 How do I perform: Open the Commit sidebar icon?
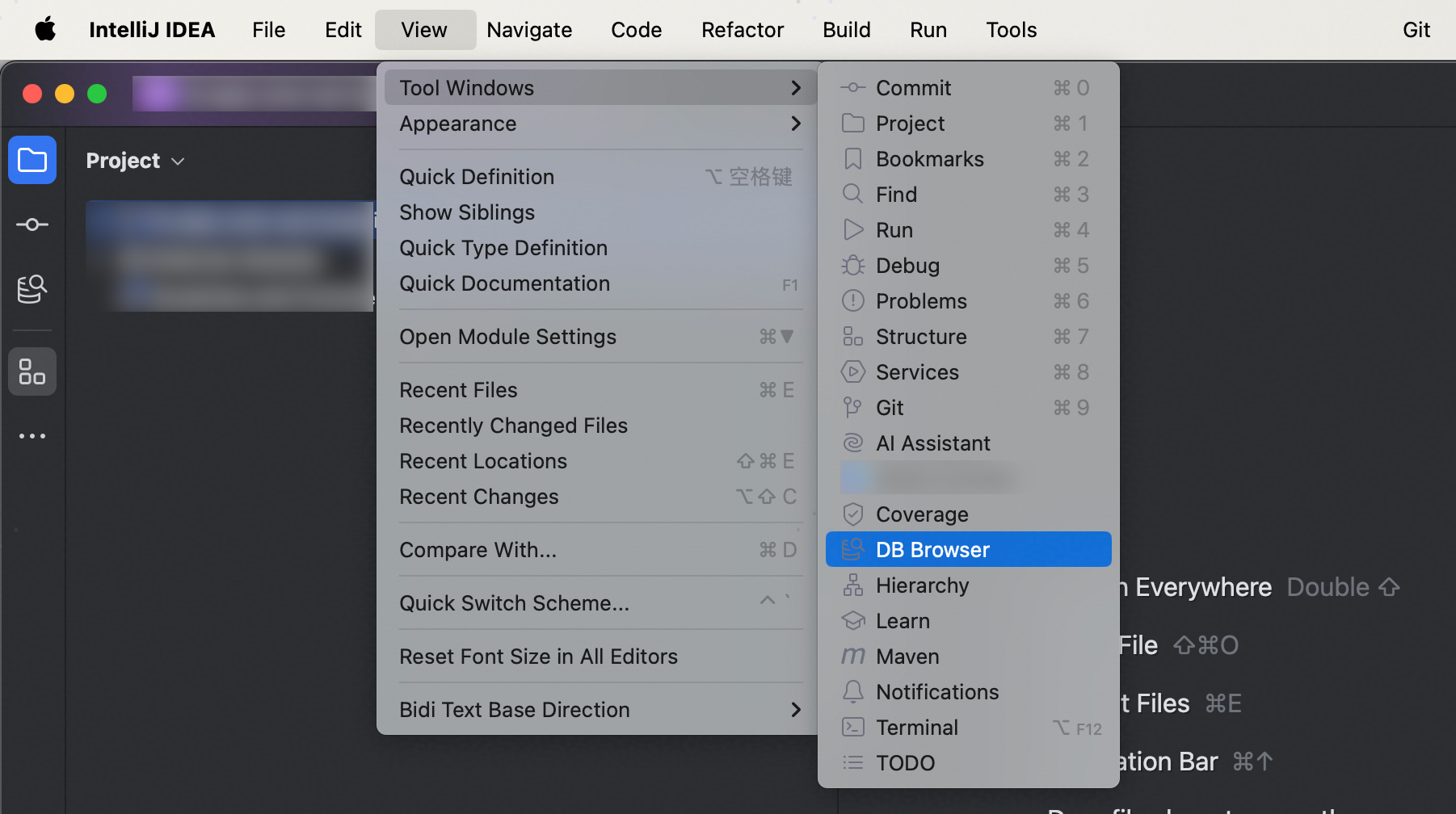[32, 224]
